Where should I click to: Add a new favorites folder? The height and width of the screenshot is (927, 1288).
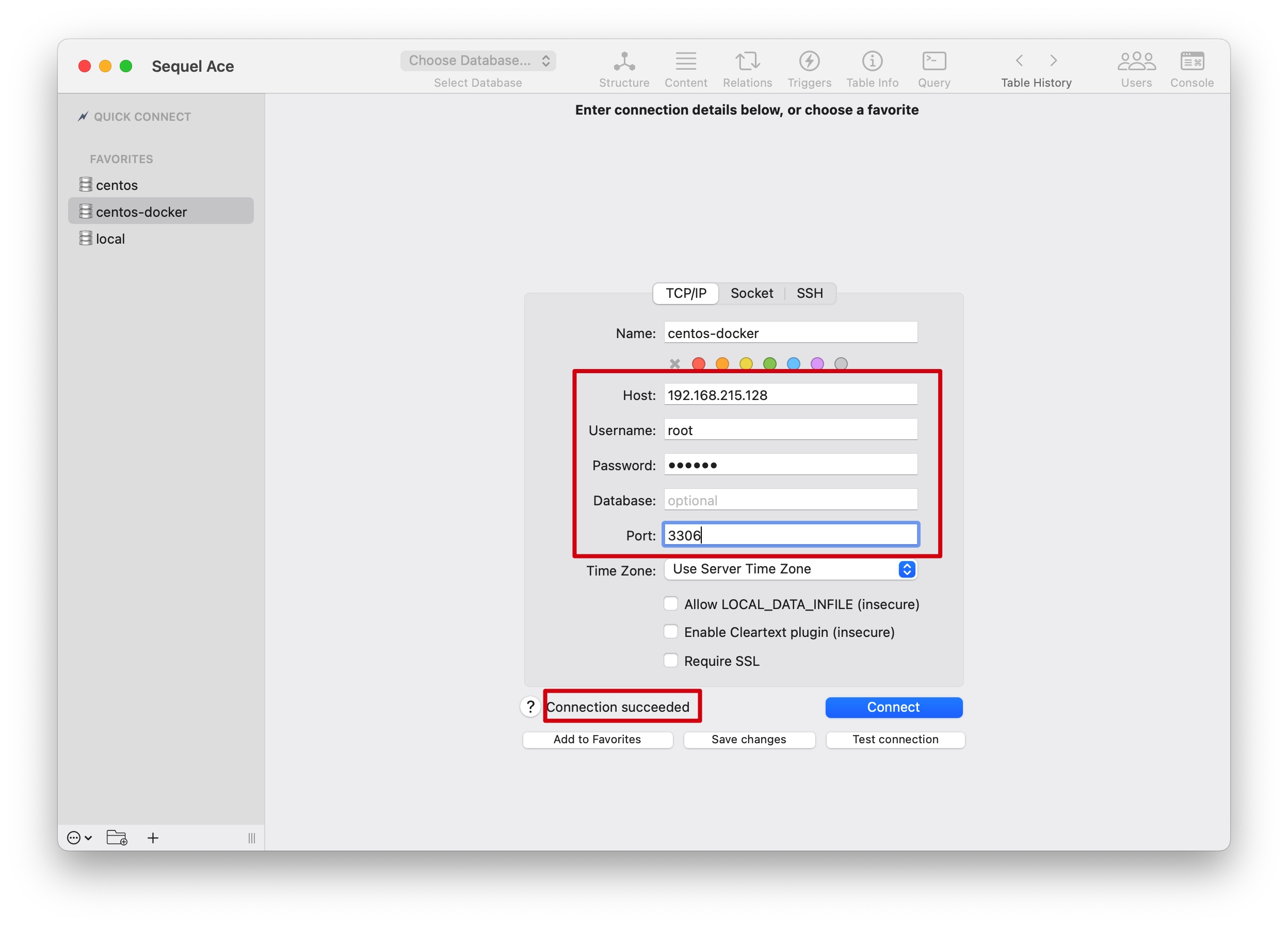tap(117, 838)
